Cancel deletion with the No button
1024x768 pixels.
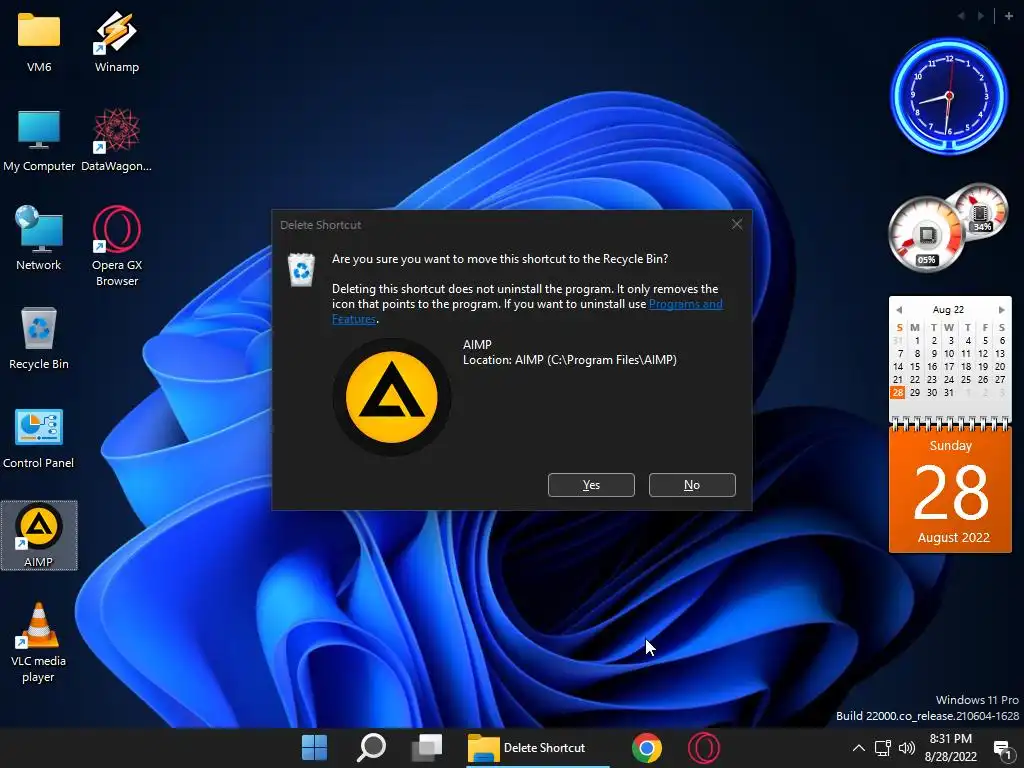click(x=692, y=485)
